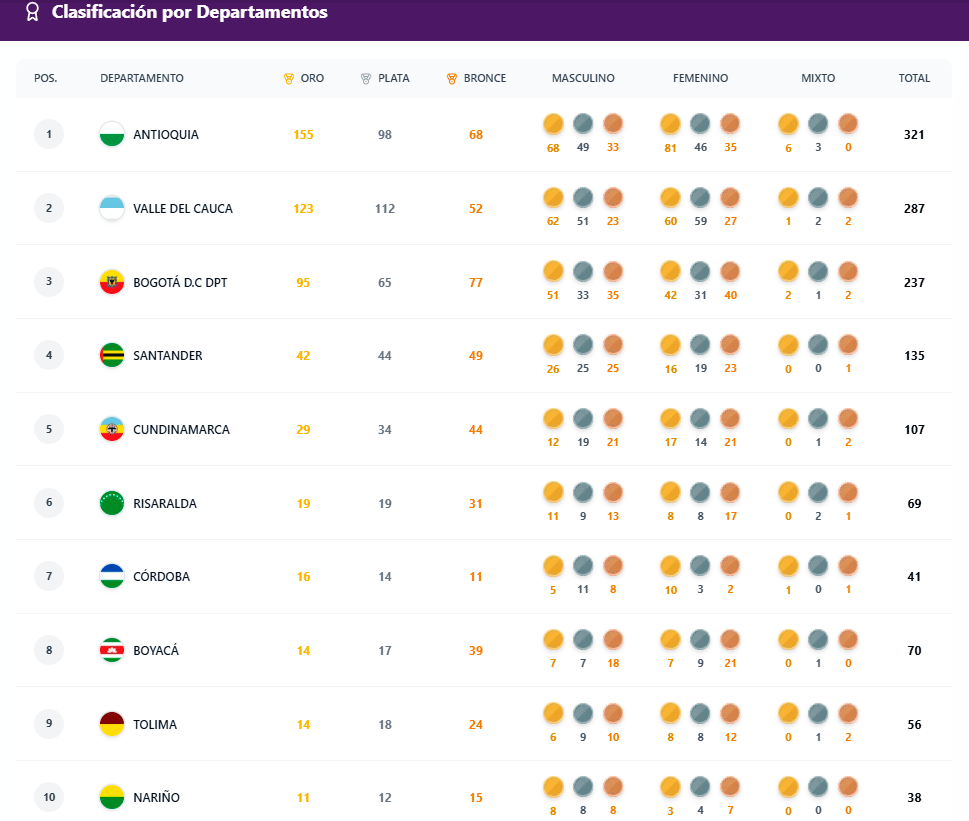Click the TOTAL column header
This screenshot has height=821, width=969.
[x=913, y=77]
